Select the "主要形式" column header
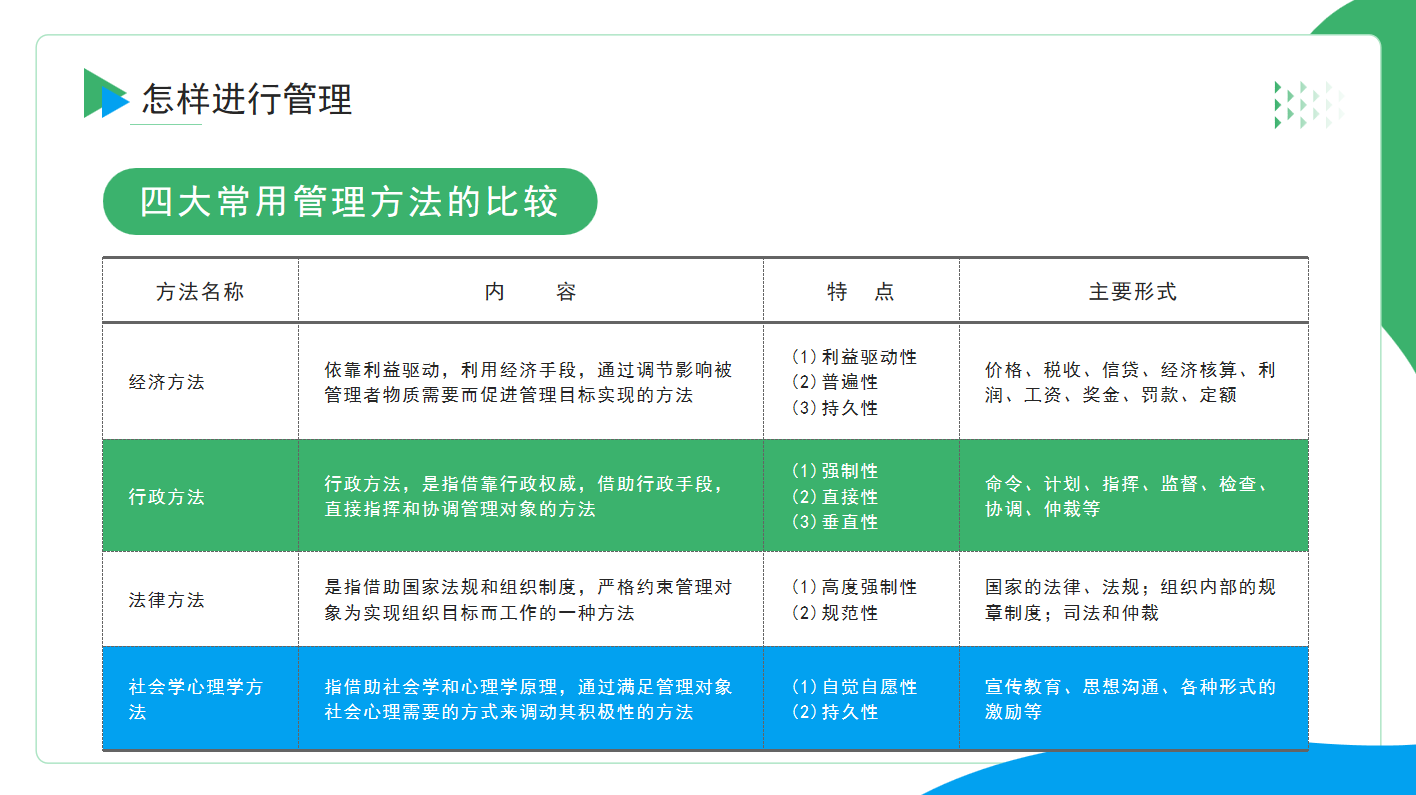The image size is (1416, 795). point(1133,292)
